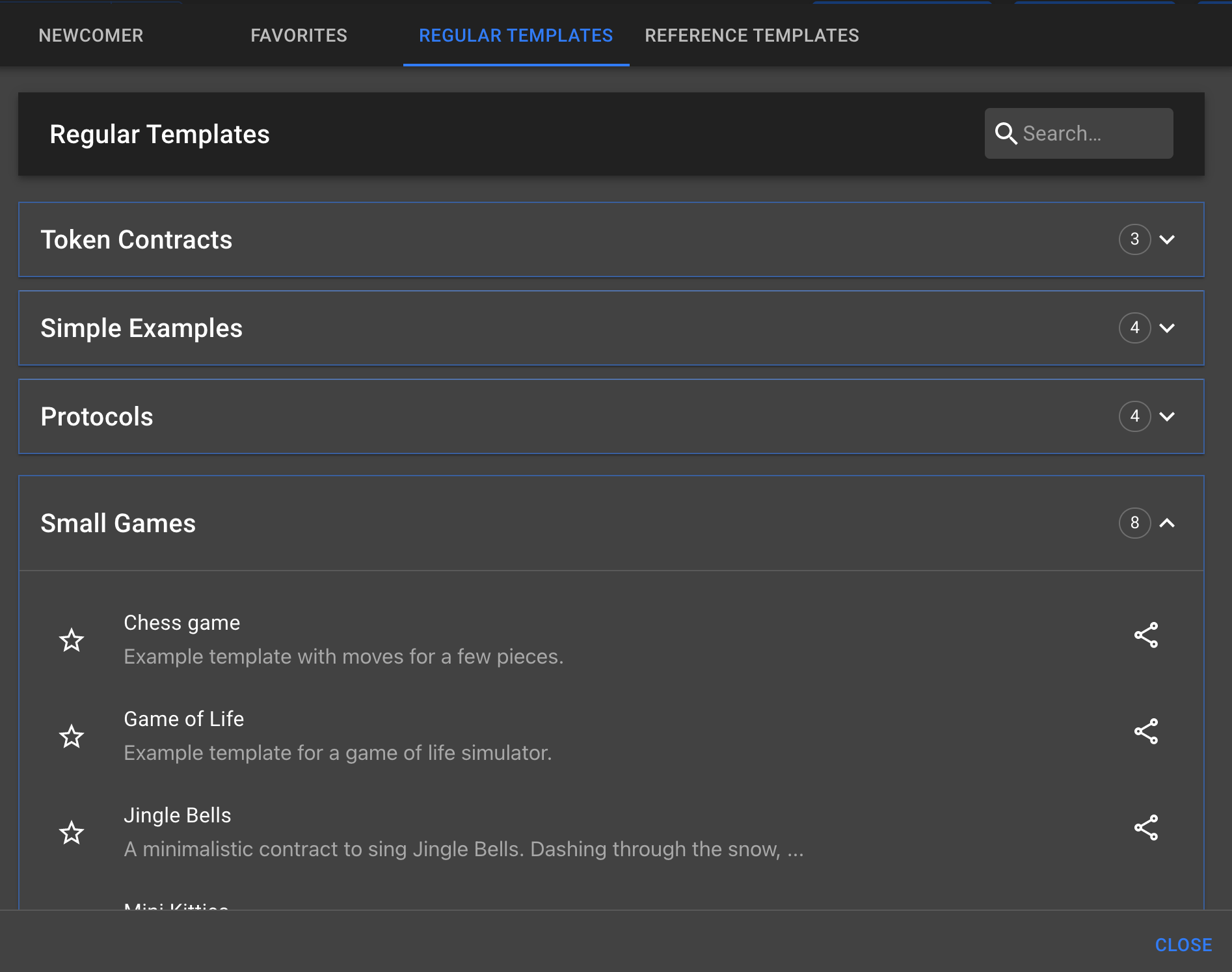Share the Chess game template
Screen dimensions: 1232x972
click(1145, 635)
